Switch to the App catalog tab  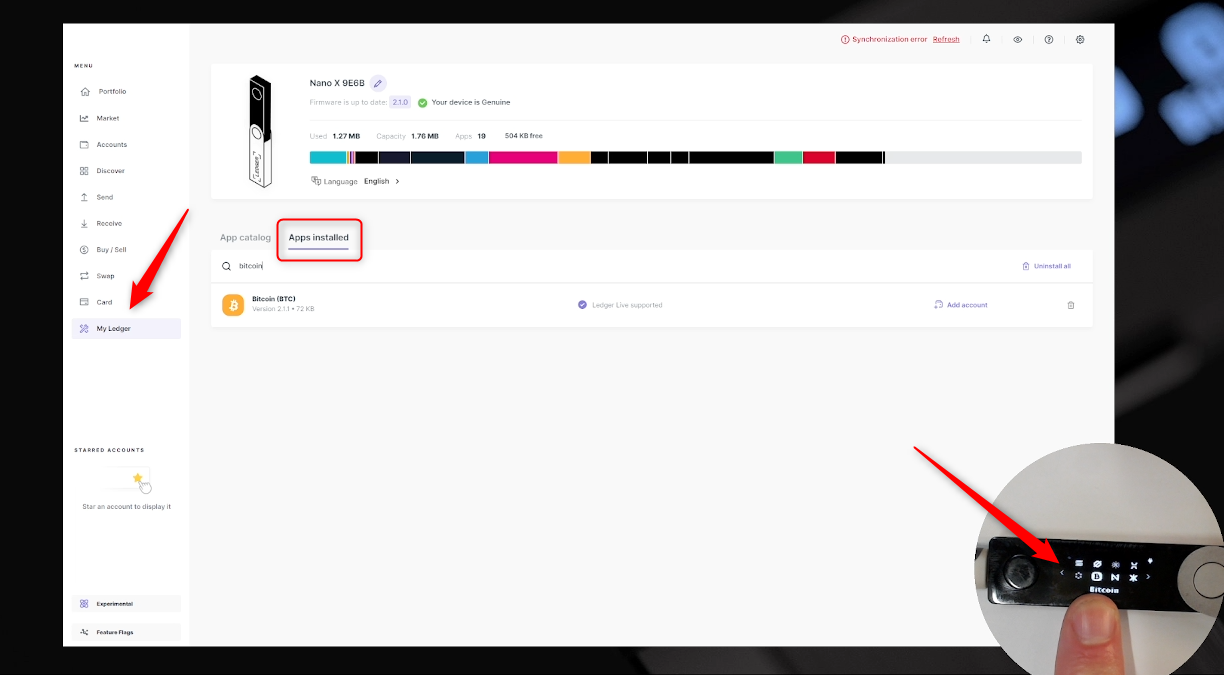click(x=245, y=238)
